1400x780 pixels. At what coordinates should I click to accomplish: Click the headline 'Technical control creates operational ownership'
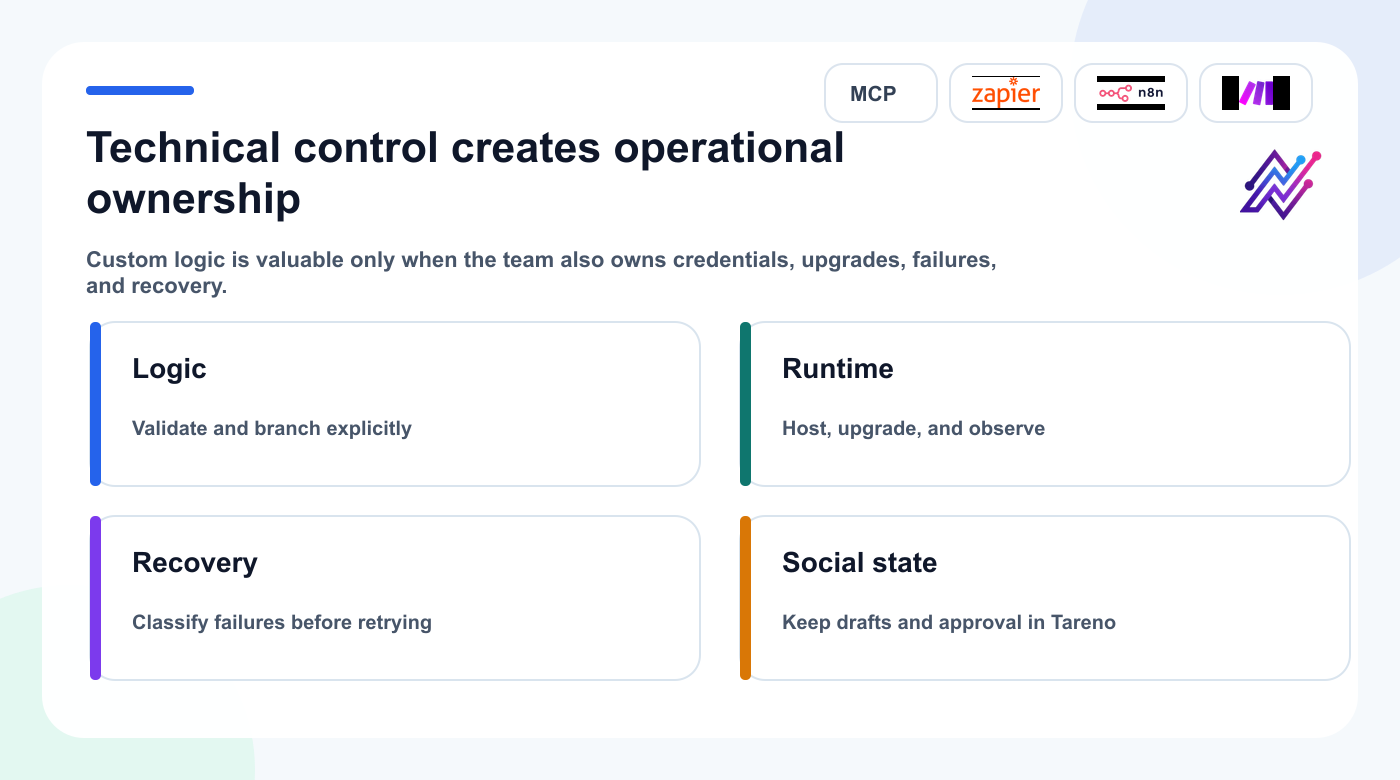coord(466,173)
